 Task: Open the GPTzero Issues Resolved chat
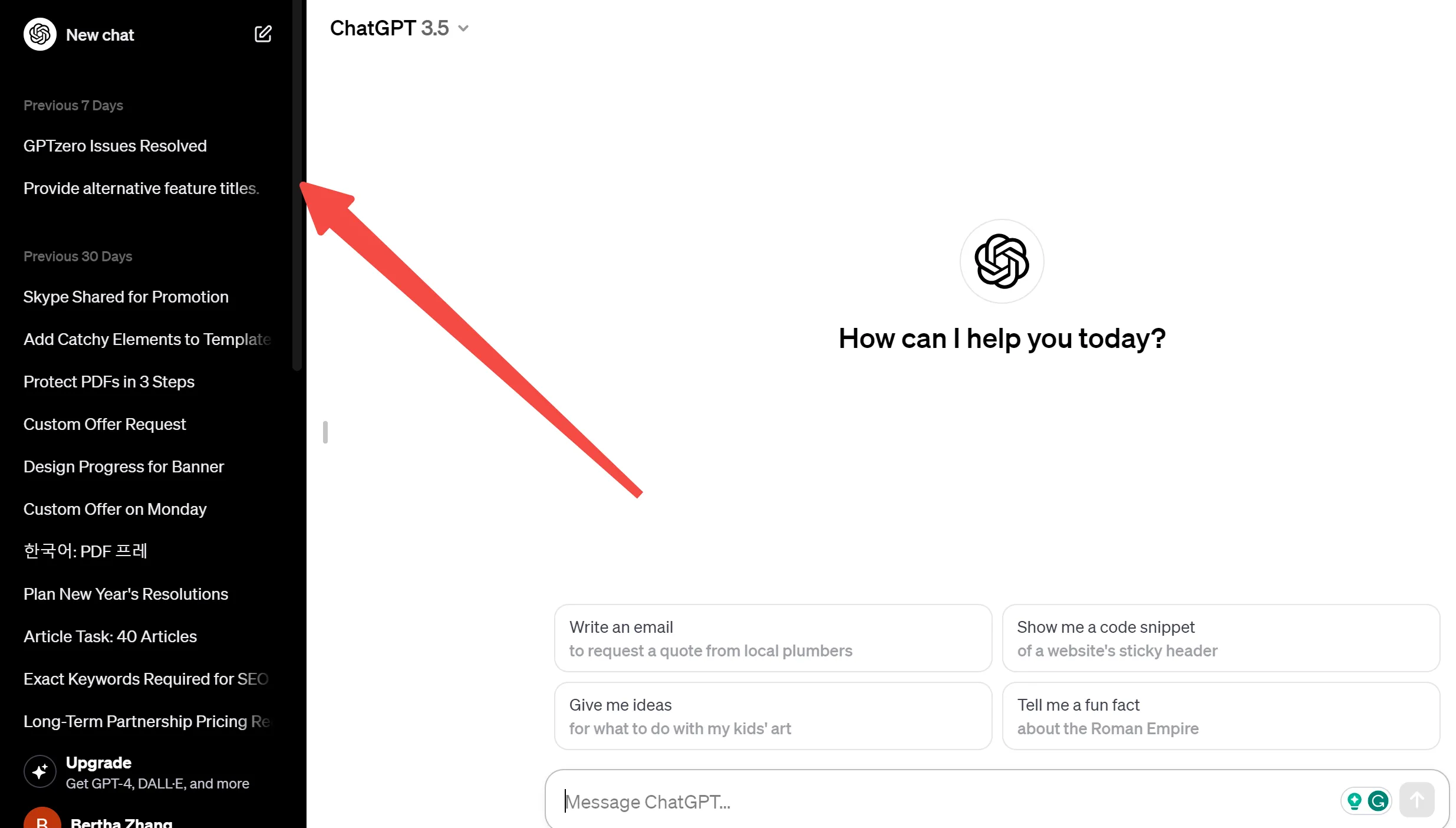[x=115, y=146]
